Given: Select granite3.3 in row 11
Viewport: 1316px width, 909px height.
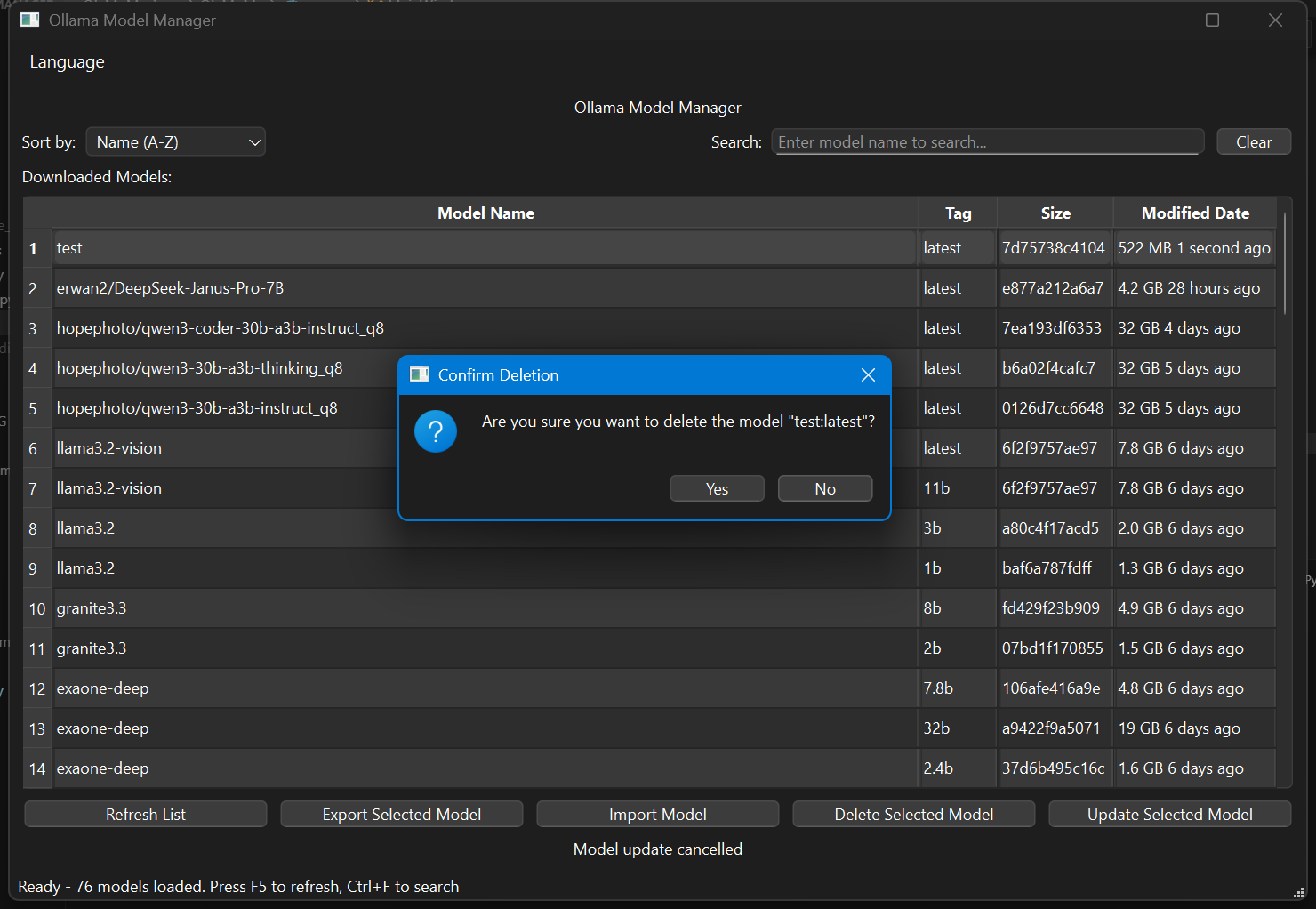Looking at the screenshot, I should 485,648.
